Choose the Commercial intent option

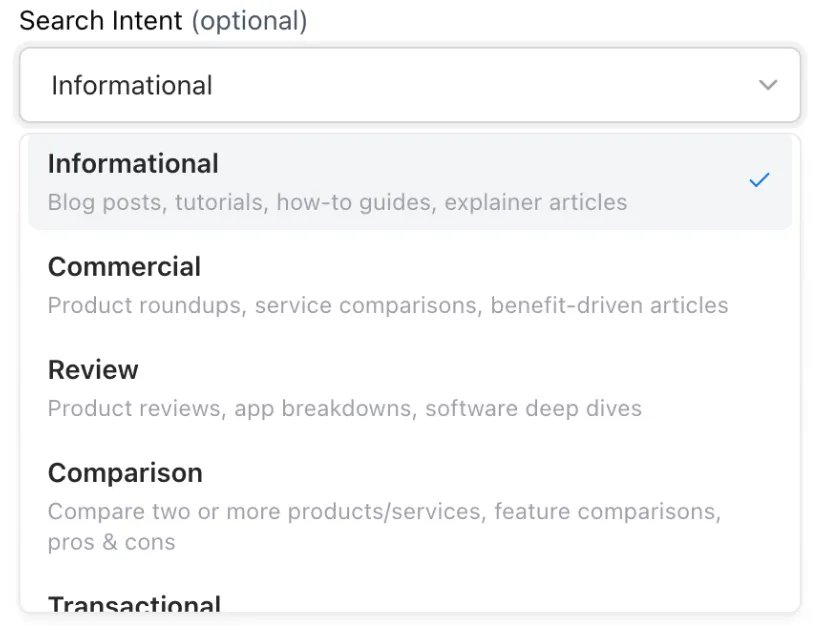tap(410, 285)
